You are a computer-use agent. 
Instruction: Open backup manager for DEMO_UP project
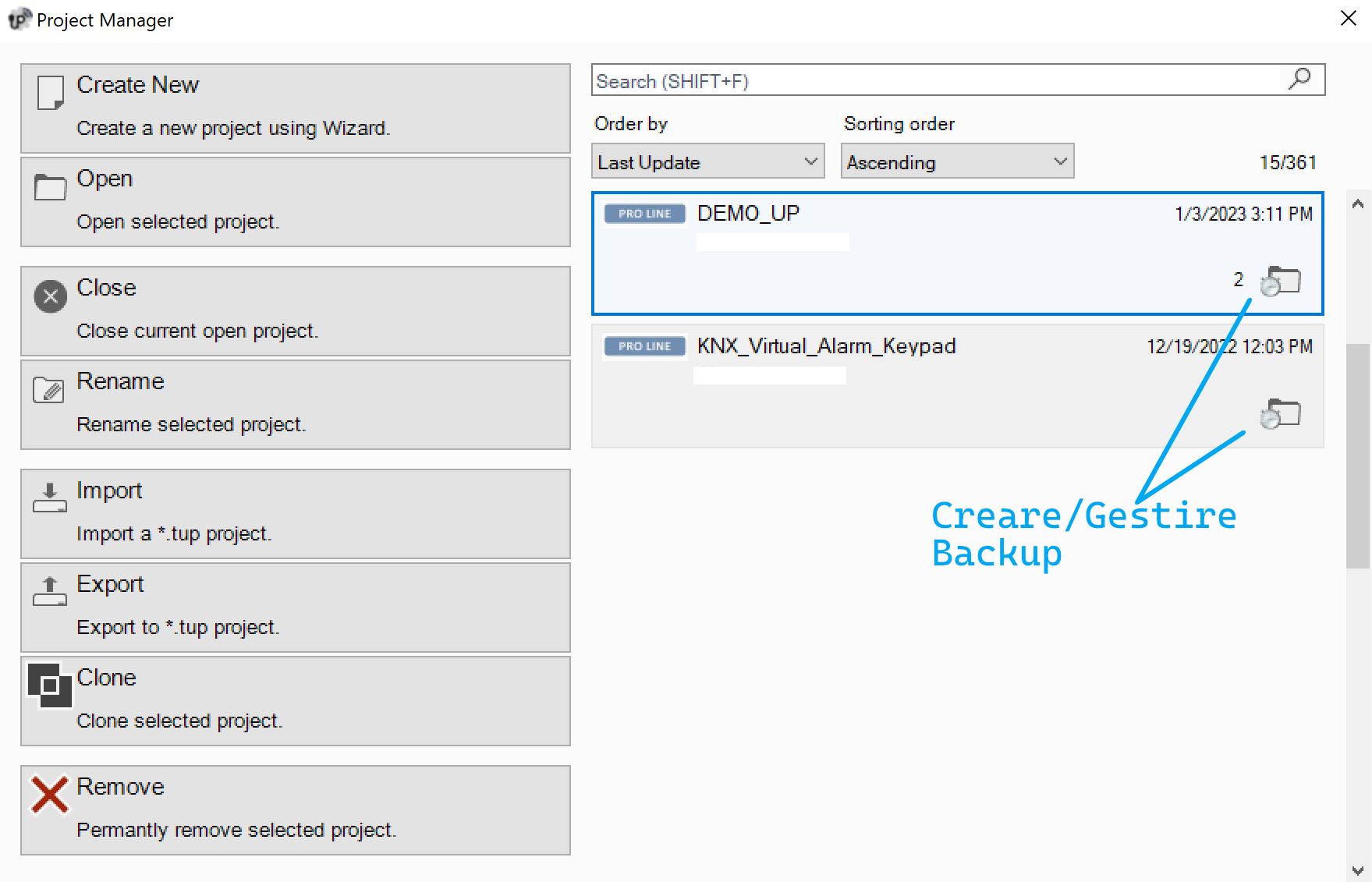click(x=1281, y=282)
